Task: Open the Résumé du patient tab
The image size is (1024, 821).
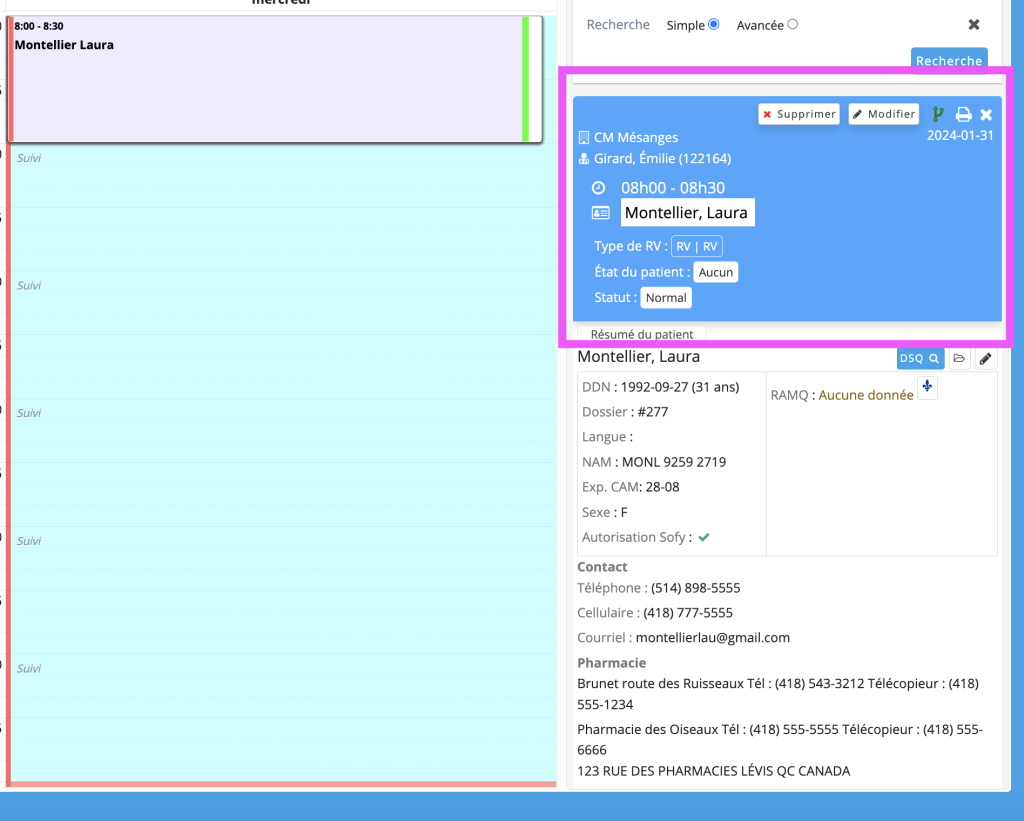Action: (642, 335)
